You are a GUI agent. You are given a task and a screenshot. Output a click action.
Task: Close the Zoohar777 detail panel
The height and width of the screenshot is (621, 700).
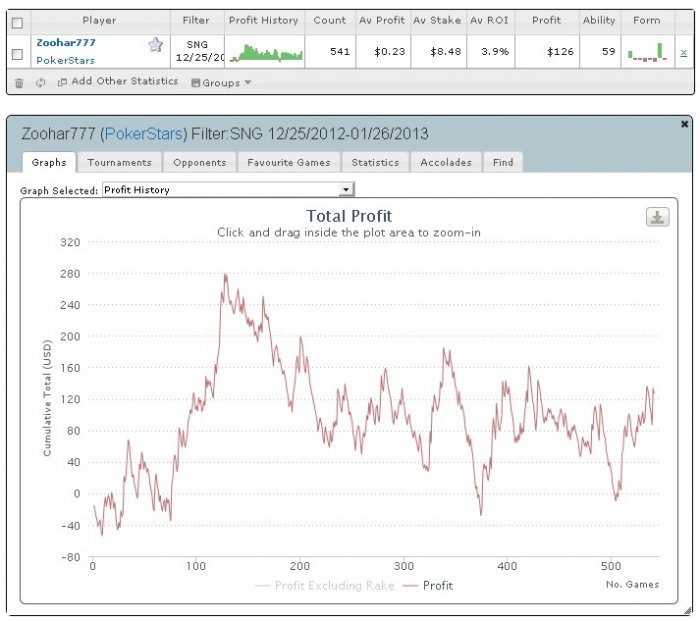pos(684,124)
